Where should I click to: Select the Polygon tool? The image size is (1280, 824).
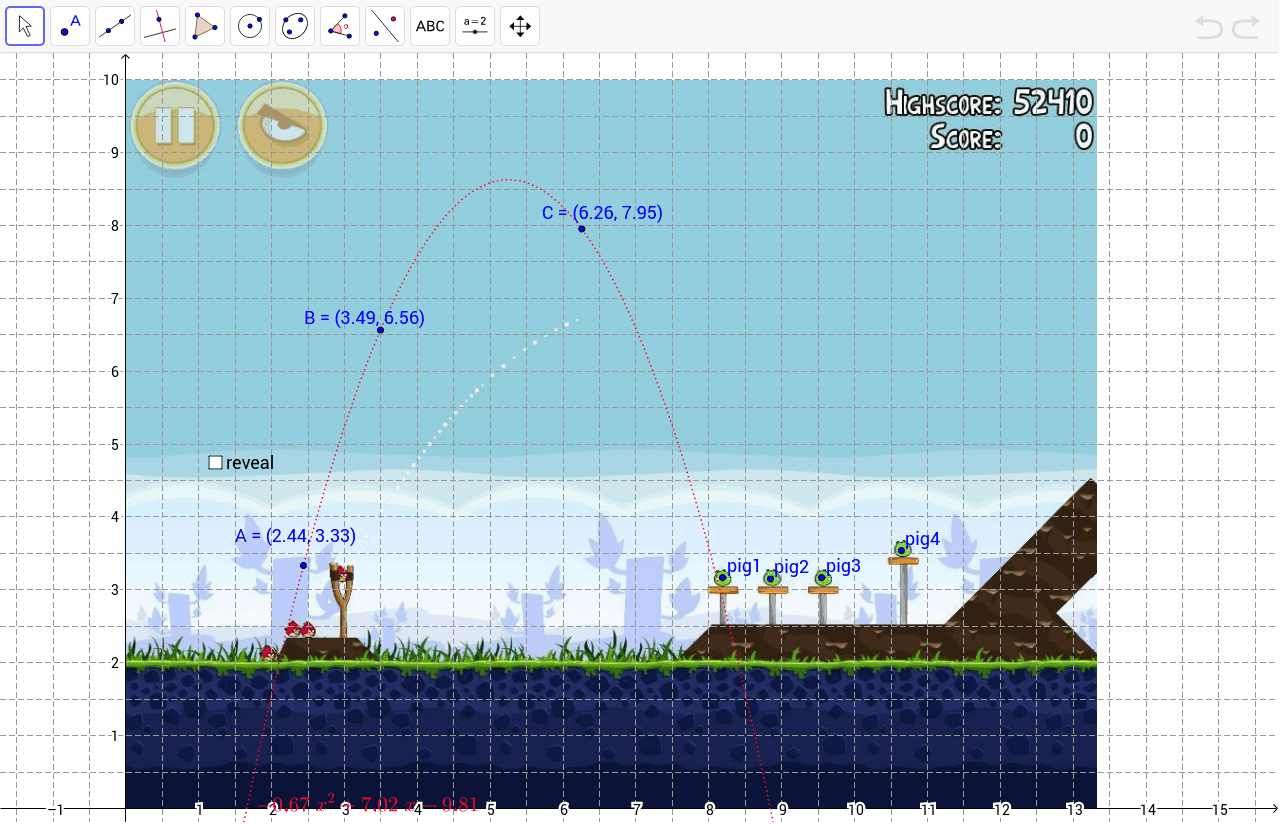click(205, 26)
